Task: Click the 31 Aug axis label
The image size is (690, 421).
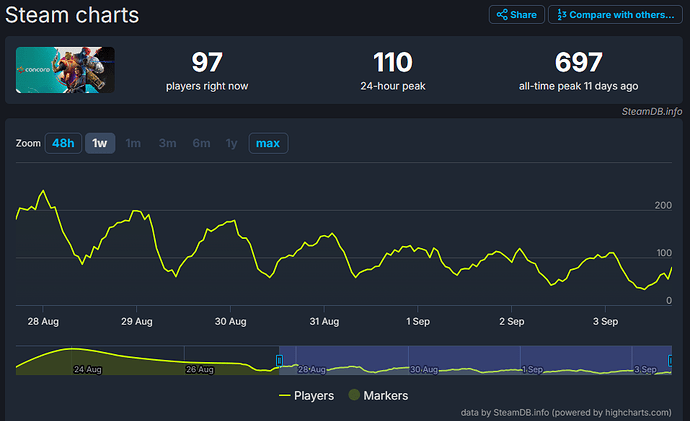Action: [x=324, y=321]
